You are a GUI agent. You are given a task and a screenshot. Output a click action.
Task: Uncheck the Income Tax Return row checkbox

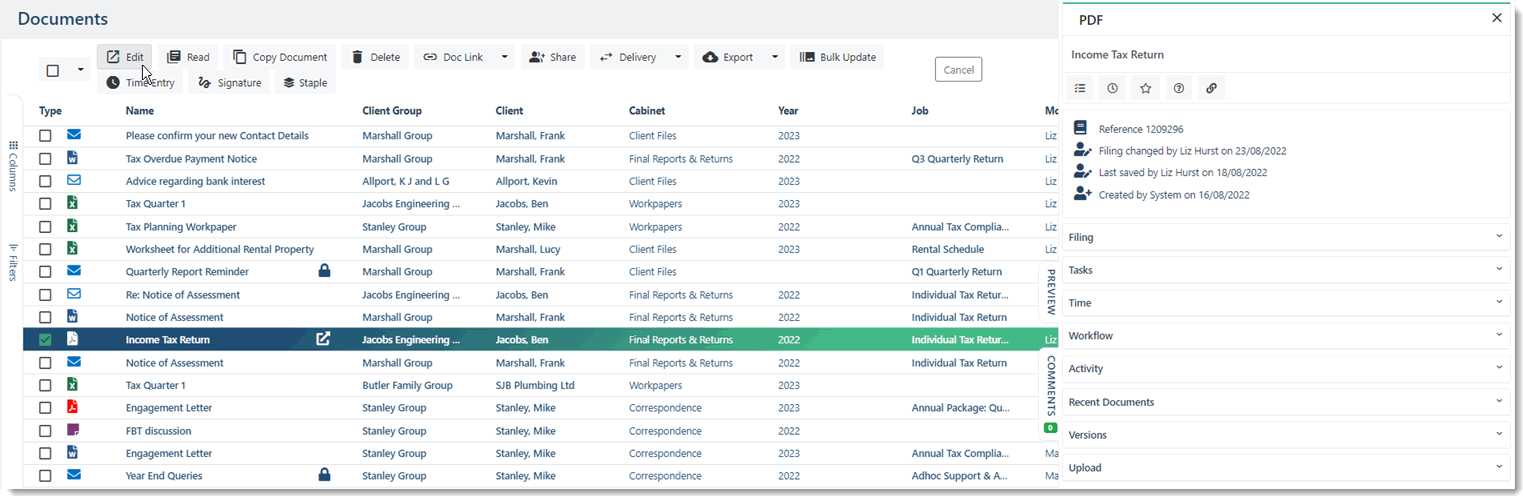pos(45,340)
